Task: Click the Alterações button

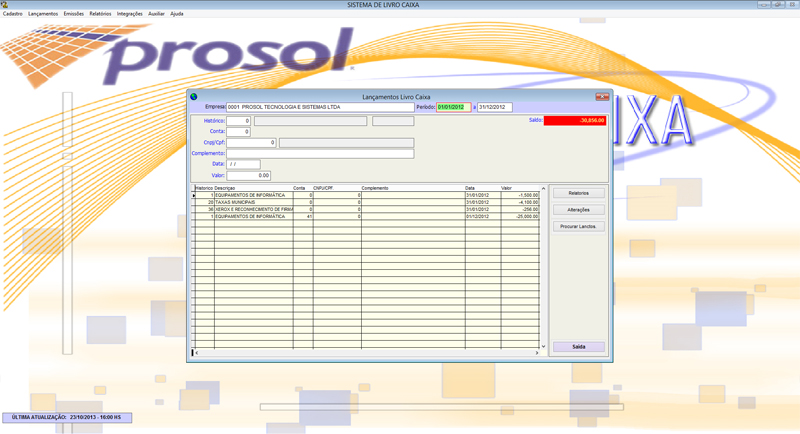Action: (579, 210)
